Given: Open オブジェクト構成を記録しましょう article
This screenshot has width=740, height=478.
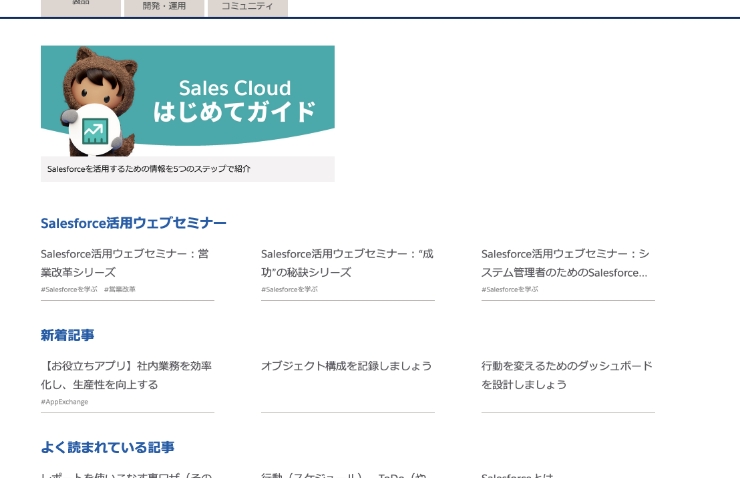Looking at the screenshot, I should [x=346, y=366].
